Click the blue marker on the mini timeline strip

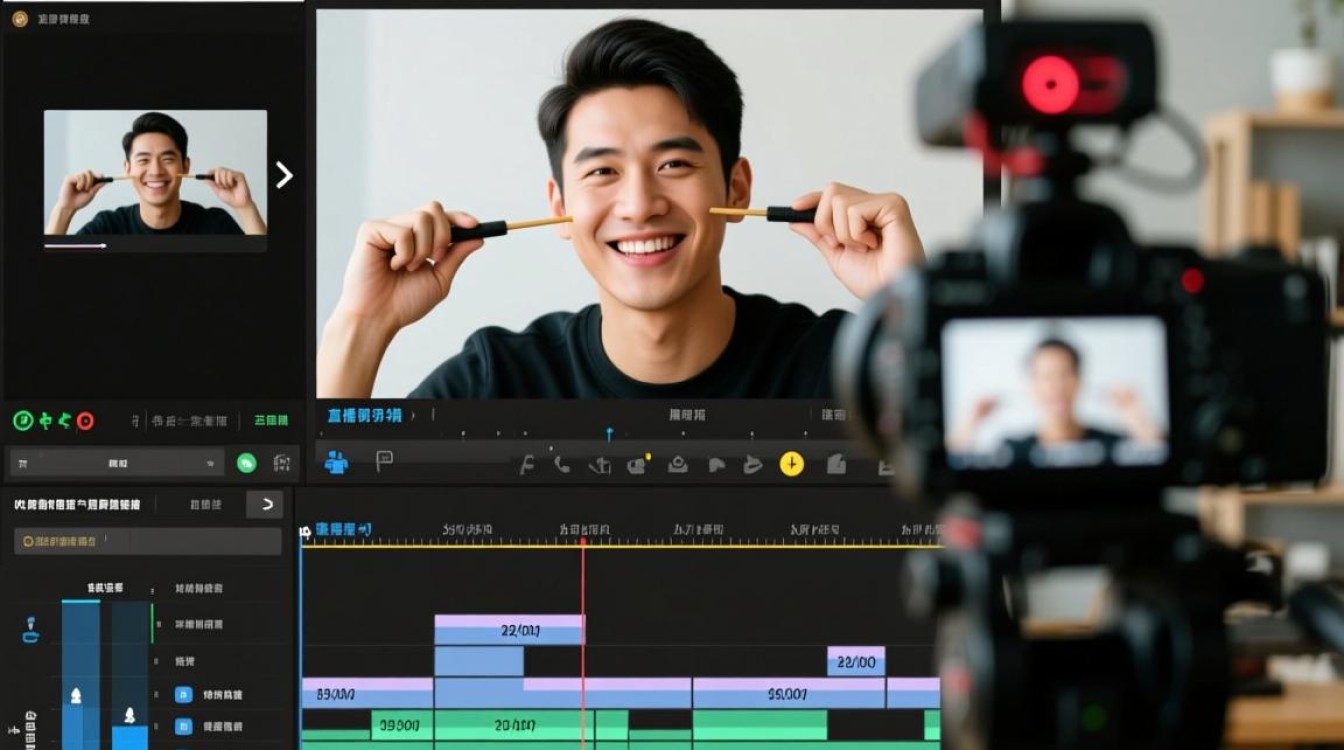coord(609,434)
